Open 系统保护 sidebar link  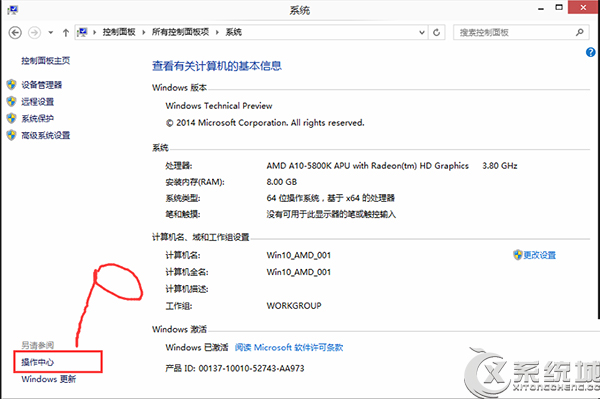[x=38, y=119]
